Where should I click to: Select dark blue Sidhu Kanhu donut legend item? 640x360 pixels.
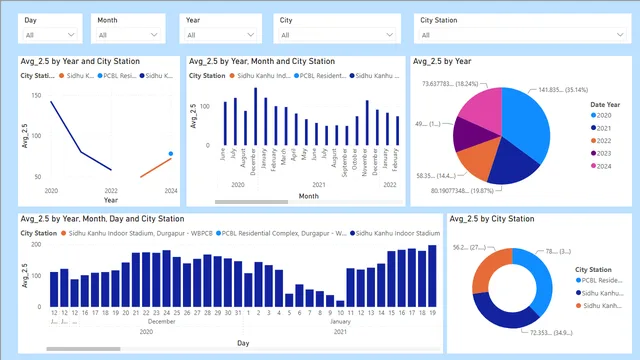pos(599,293)
